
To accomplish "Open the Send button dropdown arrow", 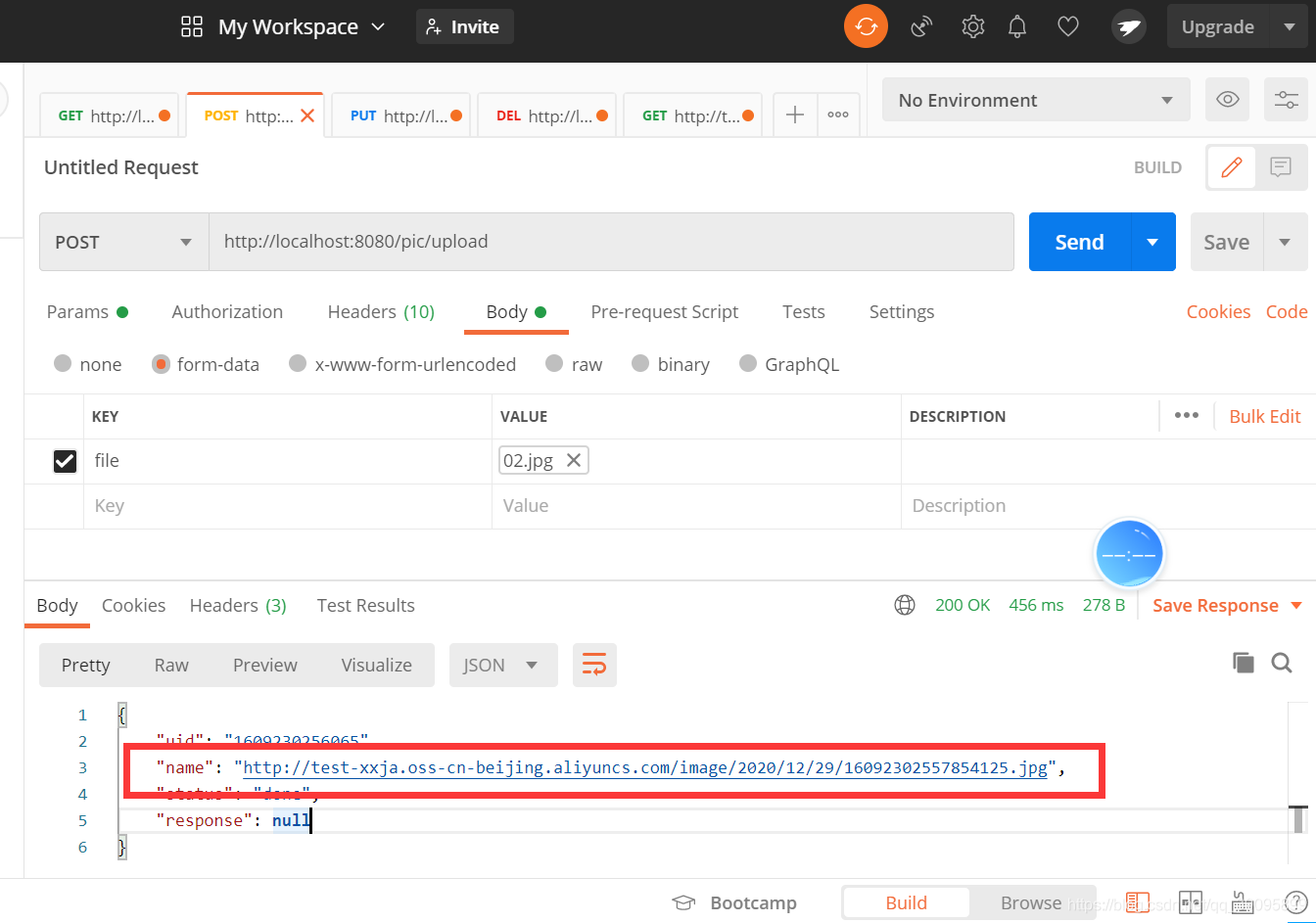I will (1152, 242).
